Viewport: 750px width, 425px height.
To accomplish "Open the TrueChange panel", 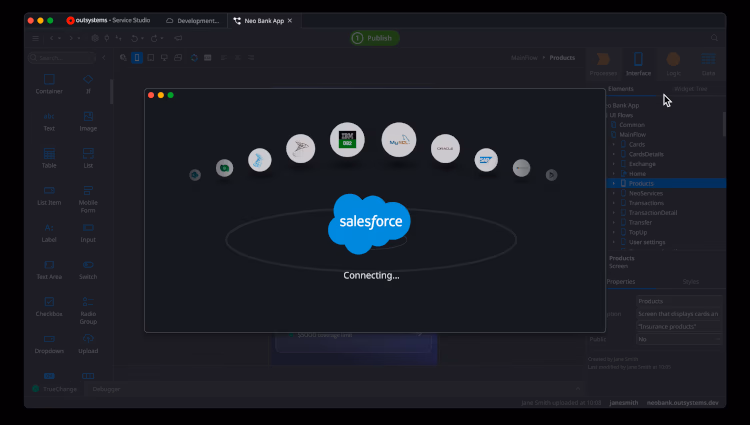I will click(55, 389).
